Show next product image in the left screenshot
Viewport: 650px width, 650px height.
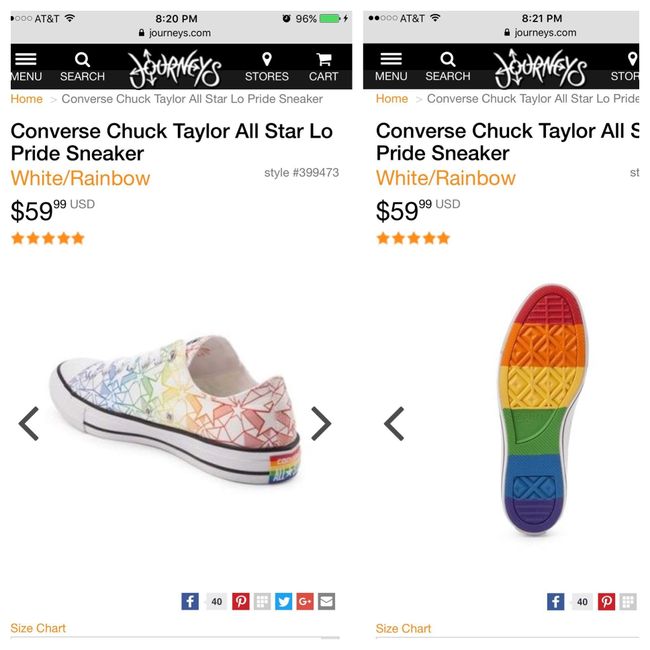pyautogui.click(x=320, y=424)
